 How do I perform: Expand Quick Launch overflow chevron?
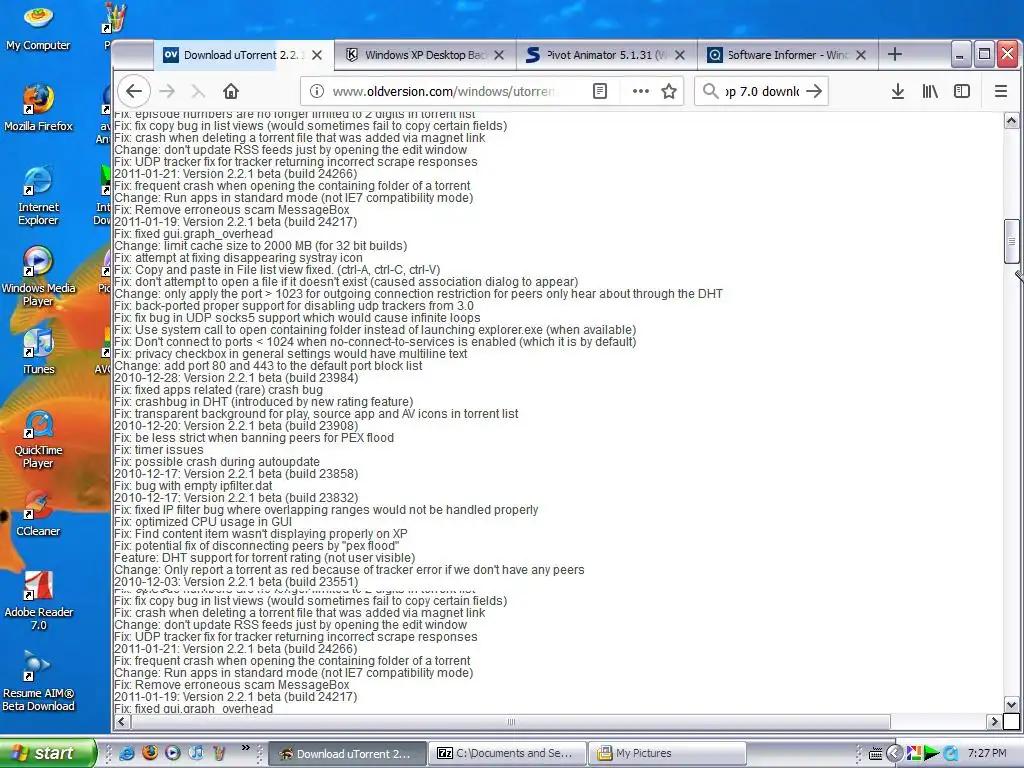click(x=246, y=748)
